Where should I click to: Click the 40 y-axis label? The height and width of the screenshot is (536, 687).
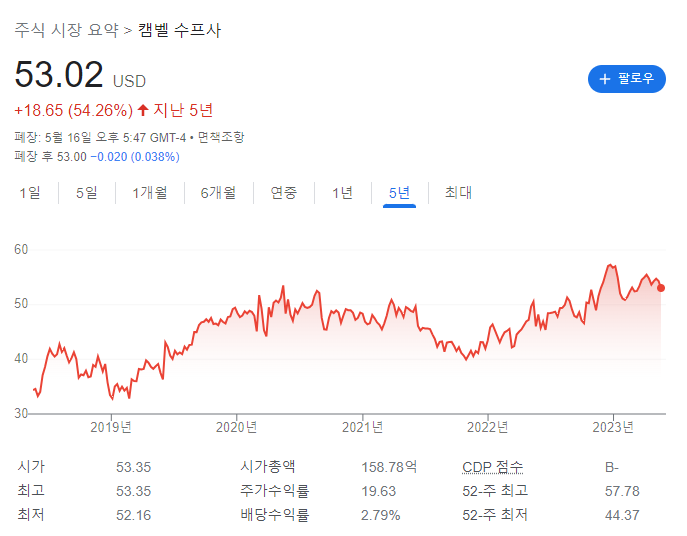(x=21, y=359)
